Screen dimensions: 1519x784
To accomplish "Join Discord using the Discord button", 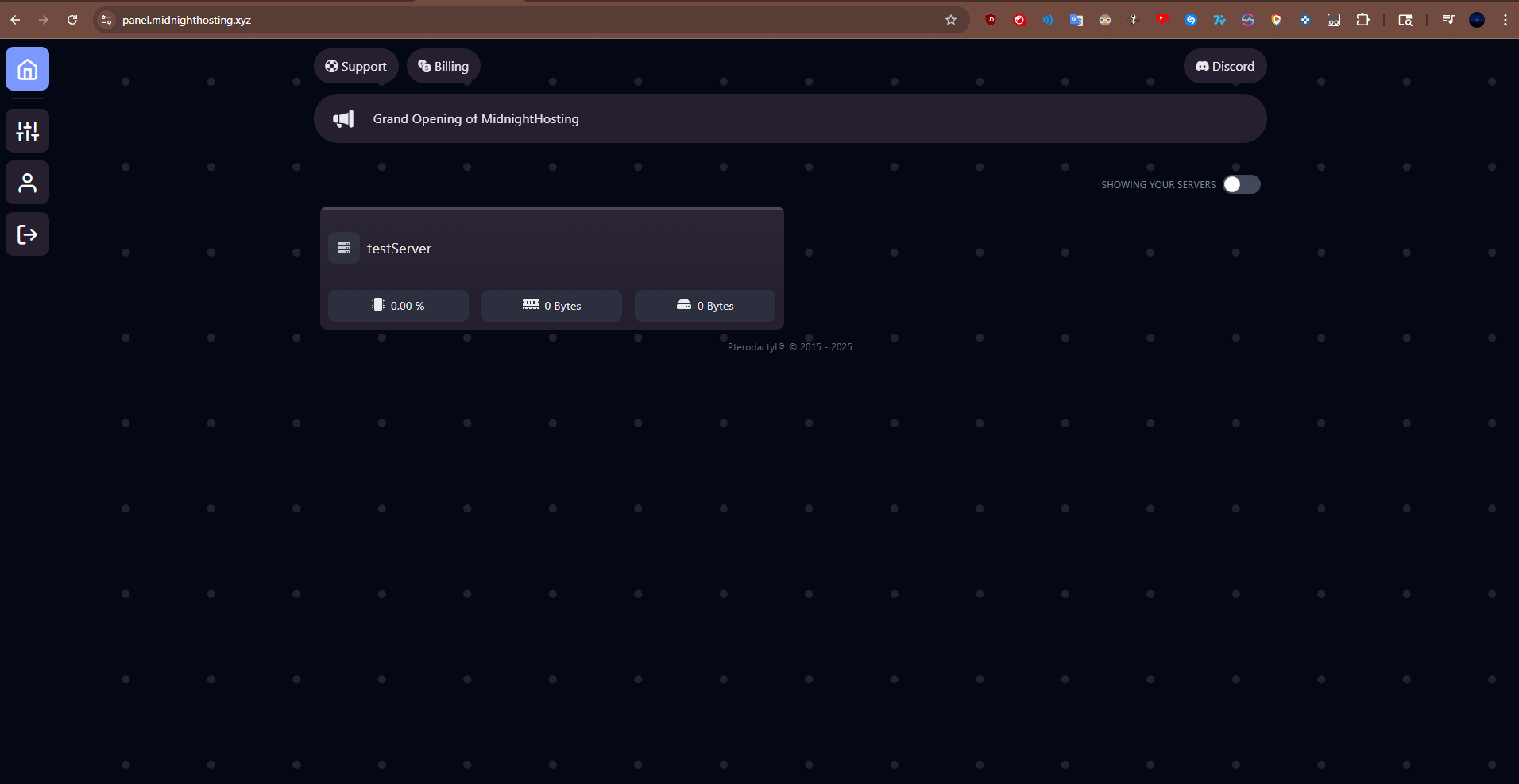I will 1224,66.
